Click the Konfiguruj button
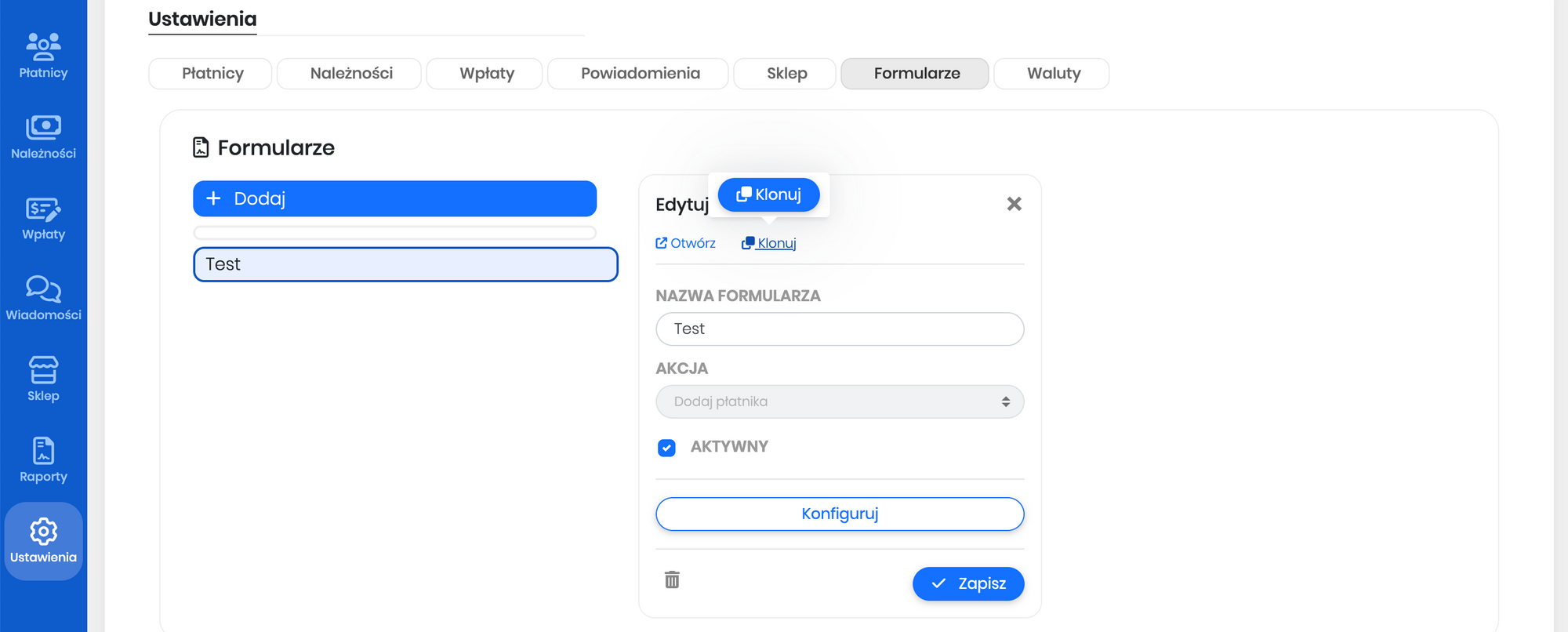 click(840, 514)
